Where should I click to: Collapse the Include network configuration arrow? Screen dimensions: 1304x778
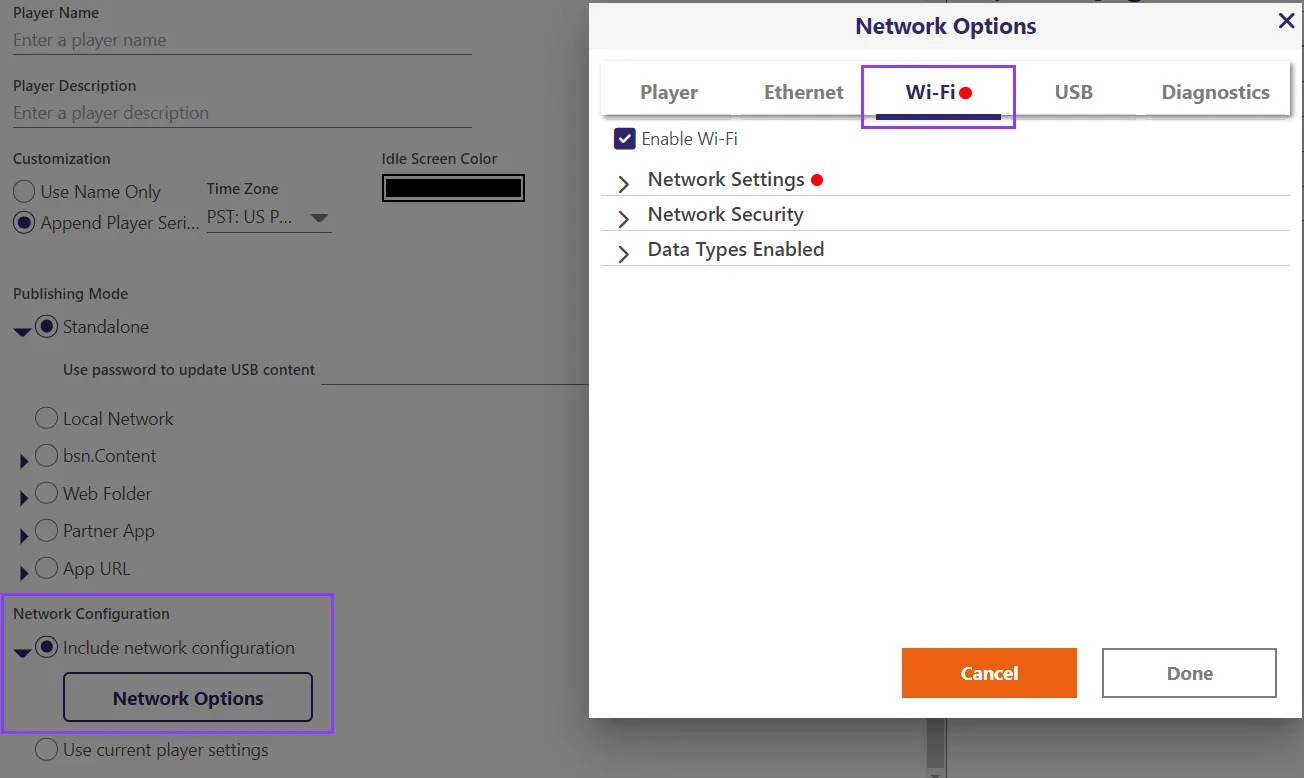(22, 653)
